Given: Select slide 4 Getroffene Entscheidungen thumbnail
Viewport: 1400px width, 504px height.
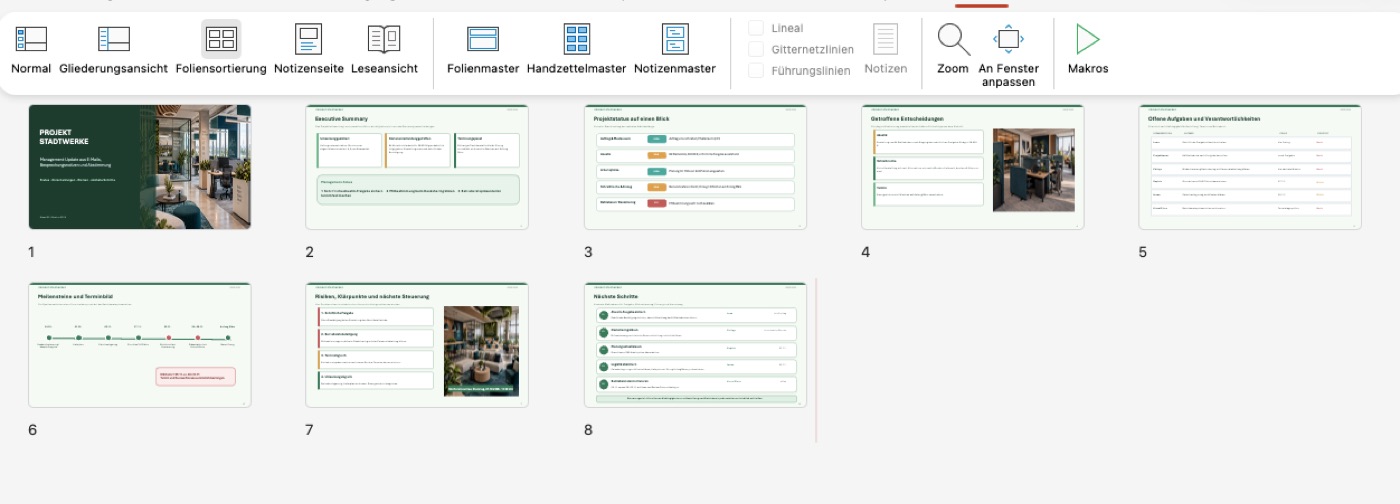Looking at the screenshot, I should point(973,167).
